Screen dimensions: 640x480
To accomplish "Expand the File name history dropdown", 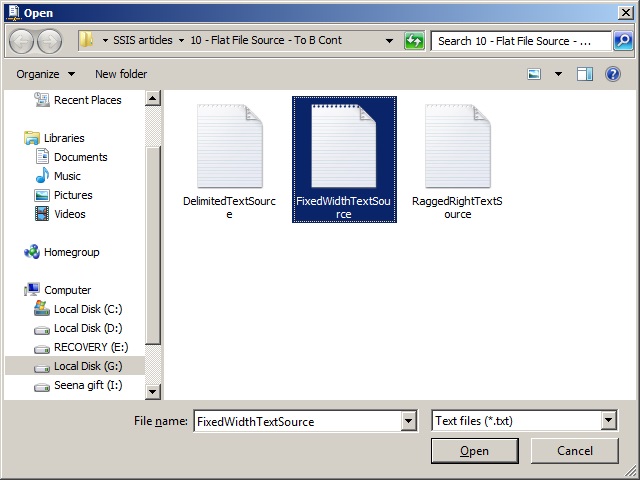I will (409, 420).
